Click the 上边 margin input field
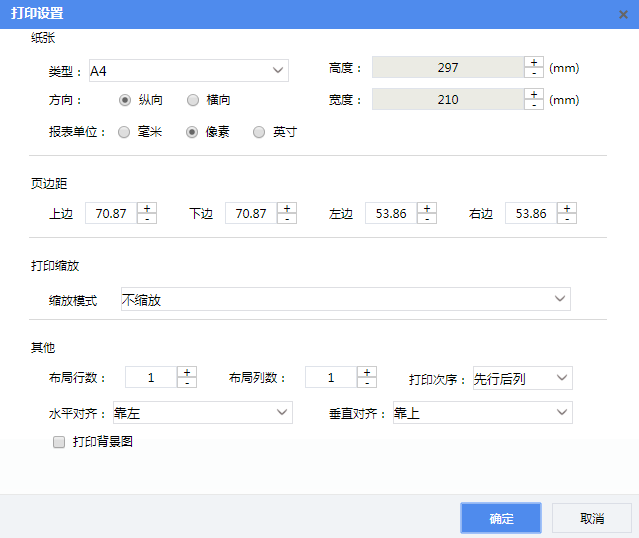The width and height of the screenshot is (639, 538). pyautogui.click(x=110, y=214)
